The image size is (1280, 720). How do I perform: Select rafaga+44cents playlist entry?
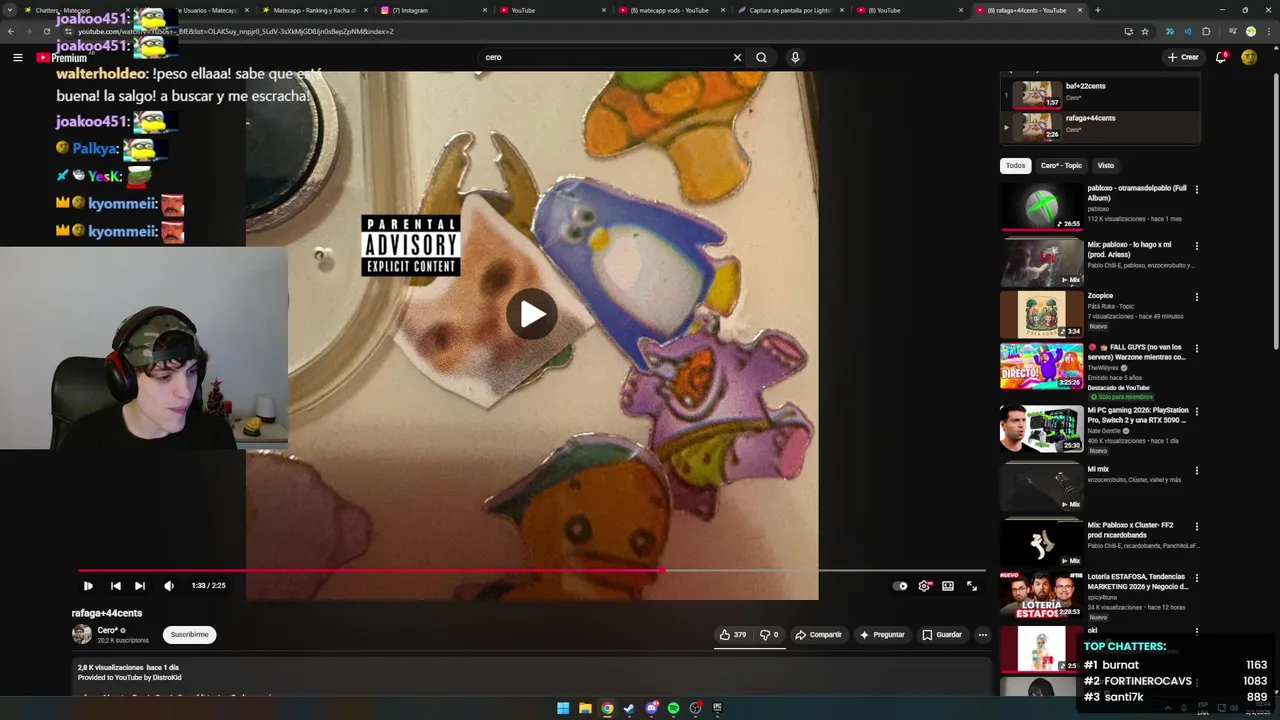[1100, 127]
